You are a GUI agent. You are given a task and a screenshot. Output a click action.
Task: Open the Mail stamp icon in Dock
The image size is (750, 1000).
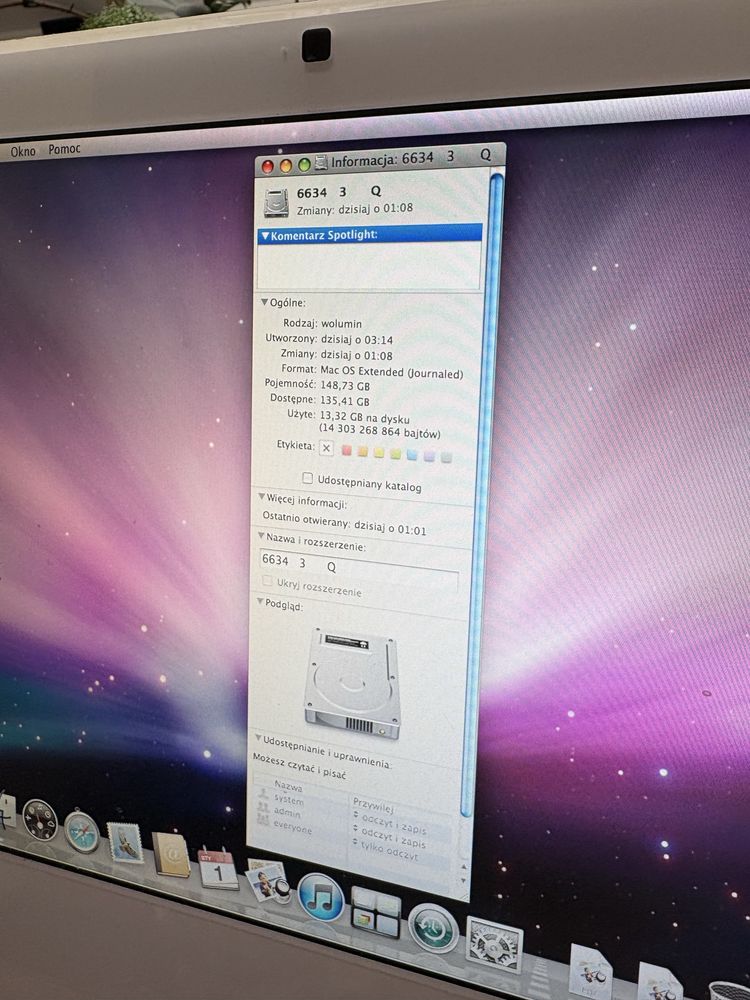coord(125,843)
